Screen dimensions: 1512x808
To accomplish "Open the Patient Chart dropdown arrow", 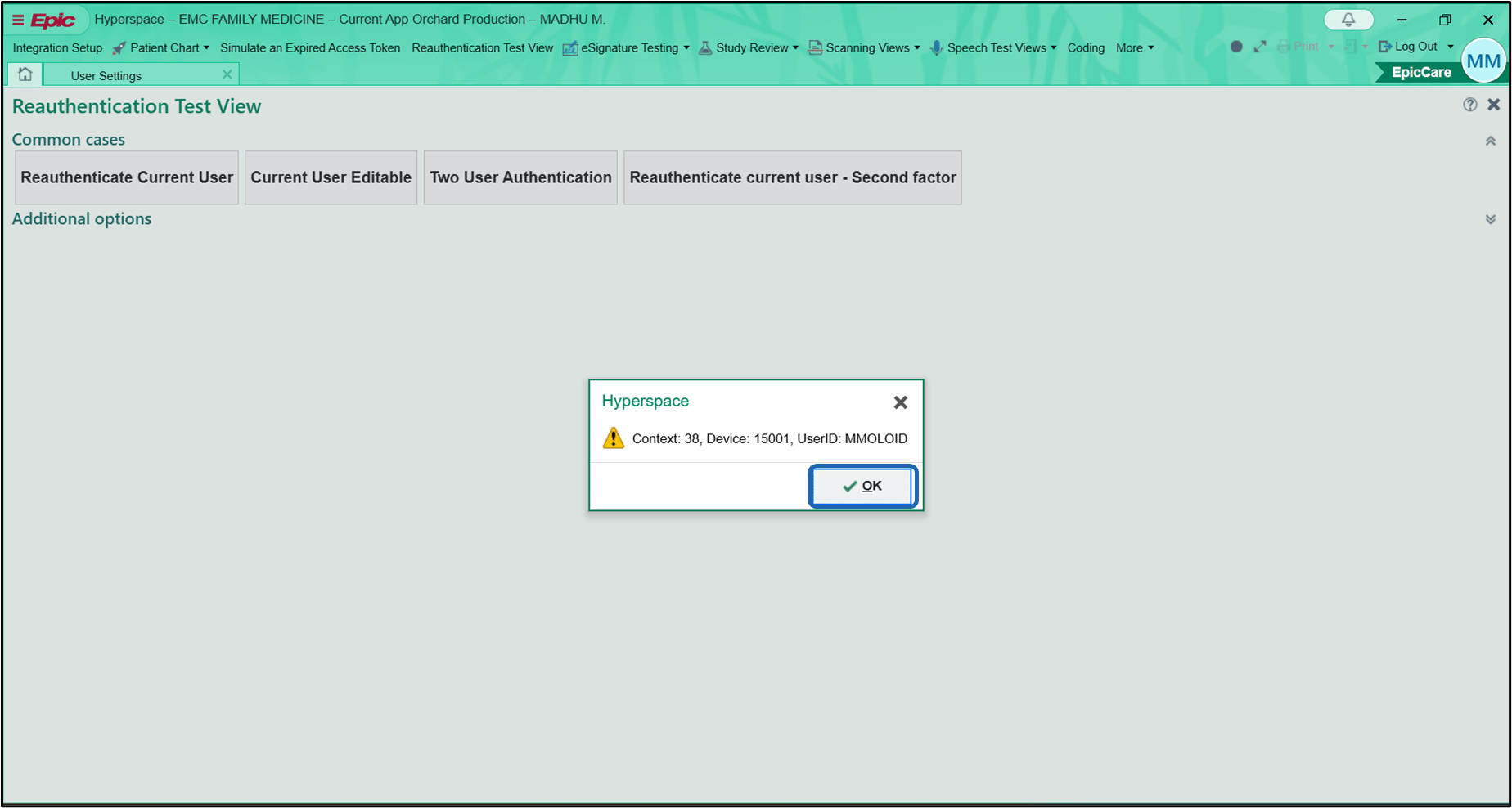I will pos(206,48).
